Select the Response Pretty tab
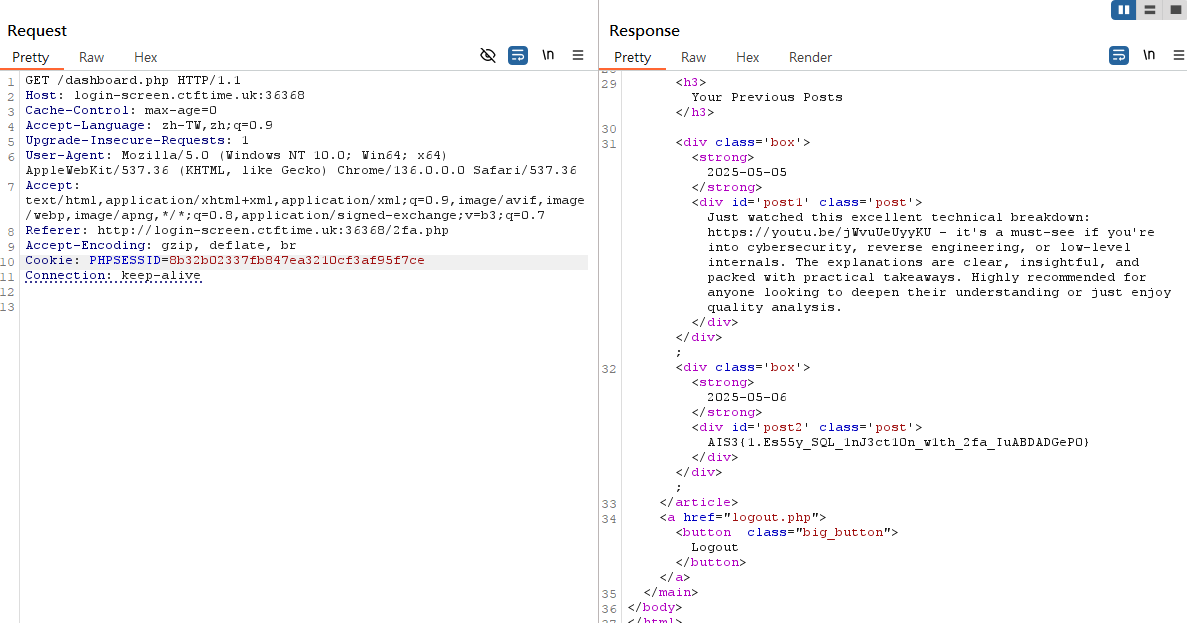 click(632, 58)
